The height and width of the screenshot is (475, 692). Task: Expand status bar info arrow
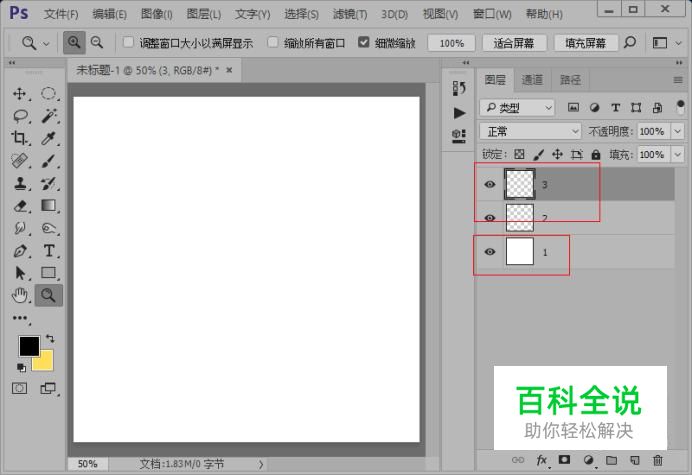click(261, 464)
